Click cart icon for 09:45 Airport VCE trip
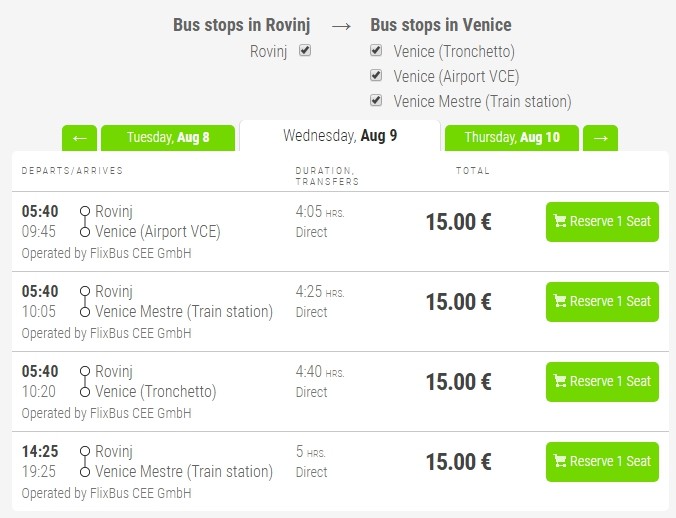 pyautogui.click(x=560, y=221)
